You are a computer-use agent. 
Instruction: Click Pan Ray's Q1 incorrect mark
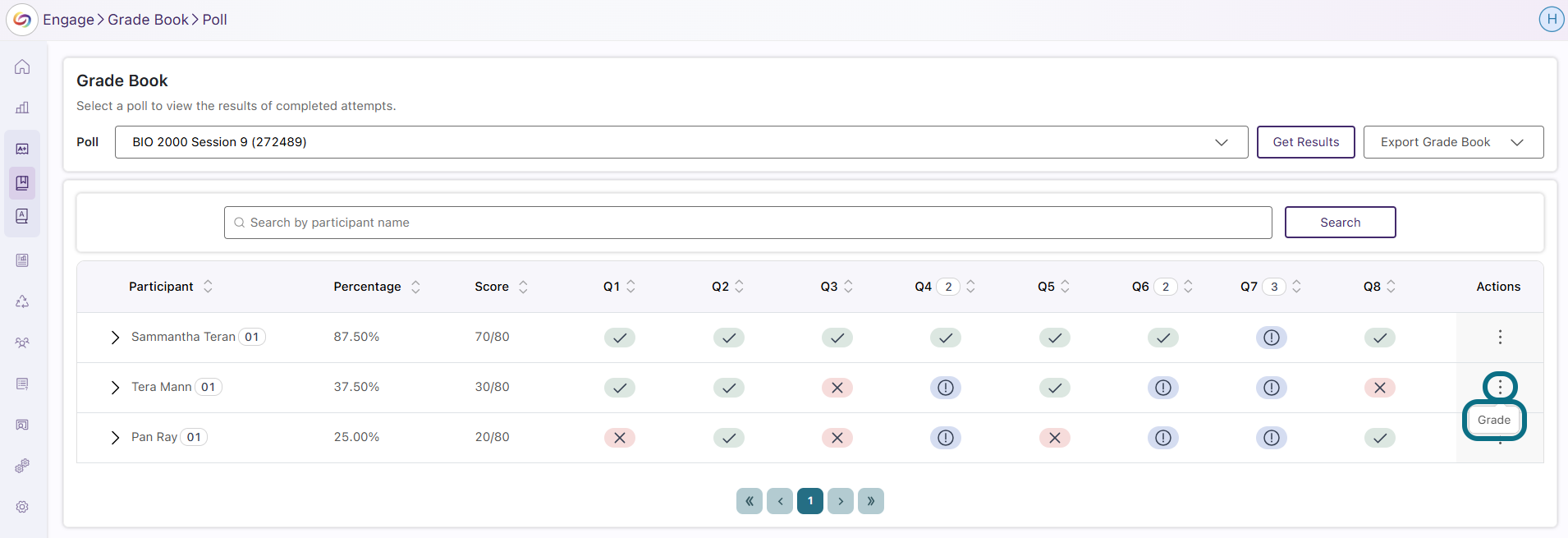[620, 438]
